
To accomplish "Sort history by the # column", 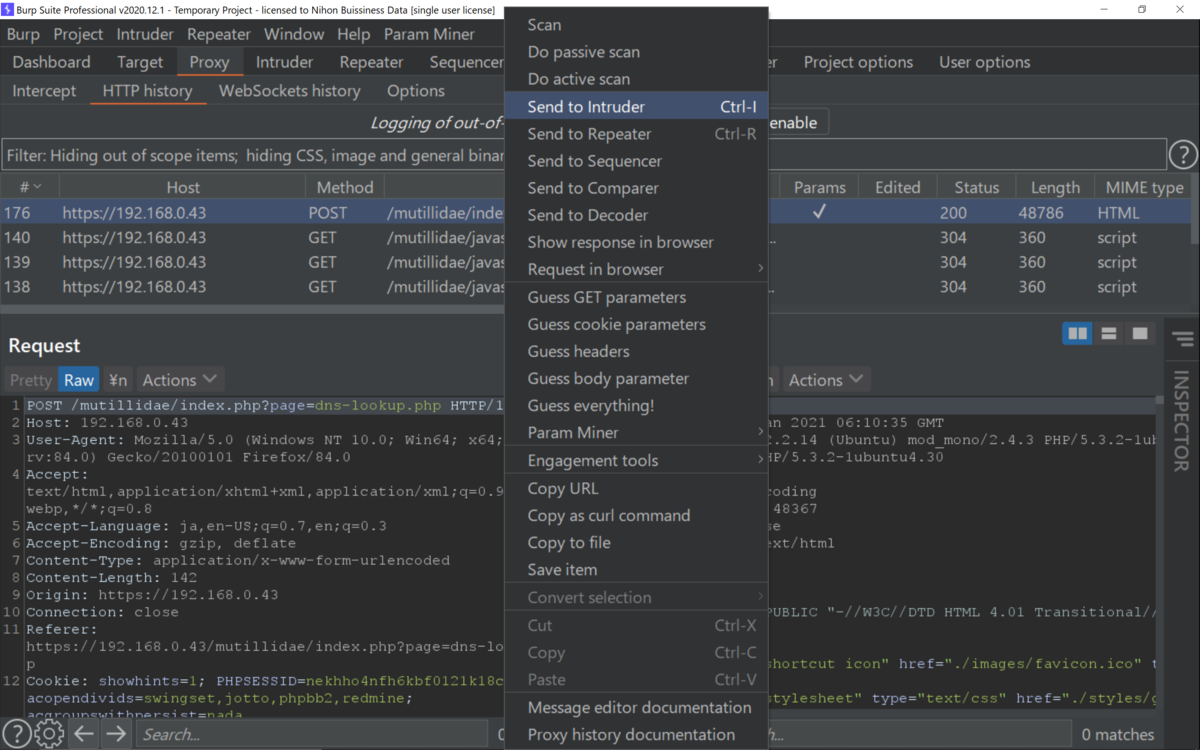I will (30, 187).
